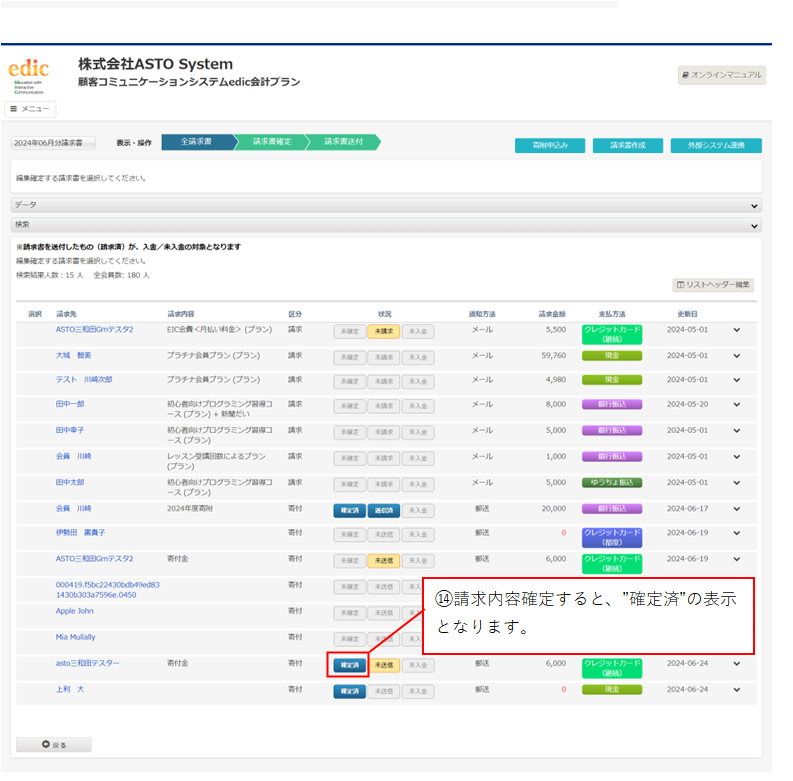Click the 2024年06月分請求書 month field
The height and width of the screenshot is (781, 793).
pos(53,143)
